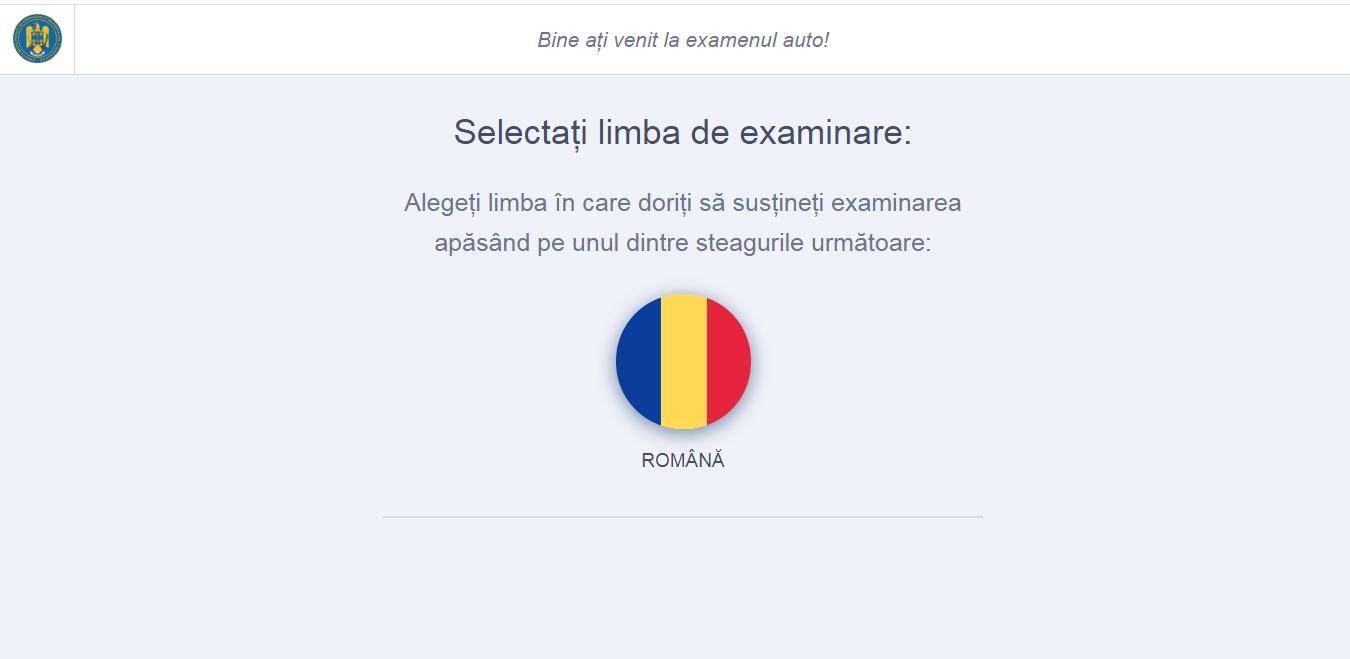
Task: Select the Romanian flag language icon
Action: pyautogui.click(x=683, y=361)
